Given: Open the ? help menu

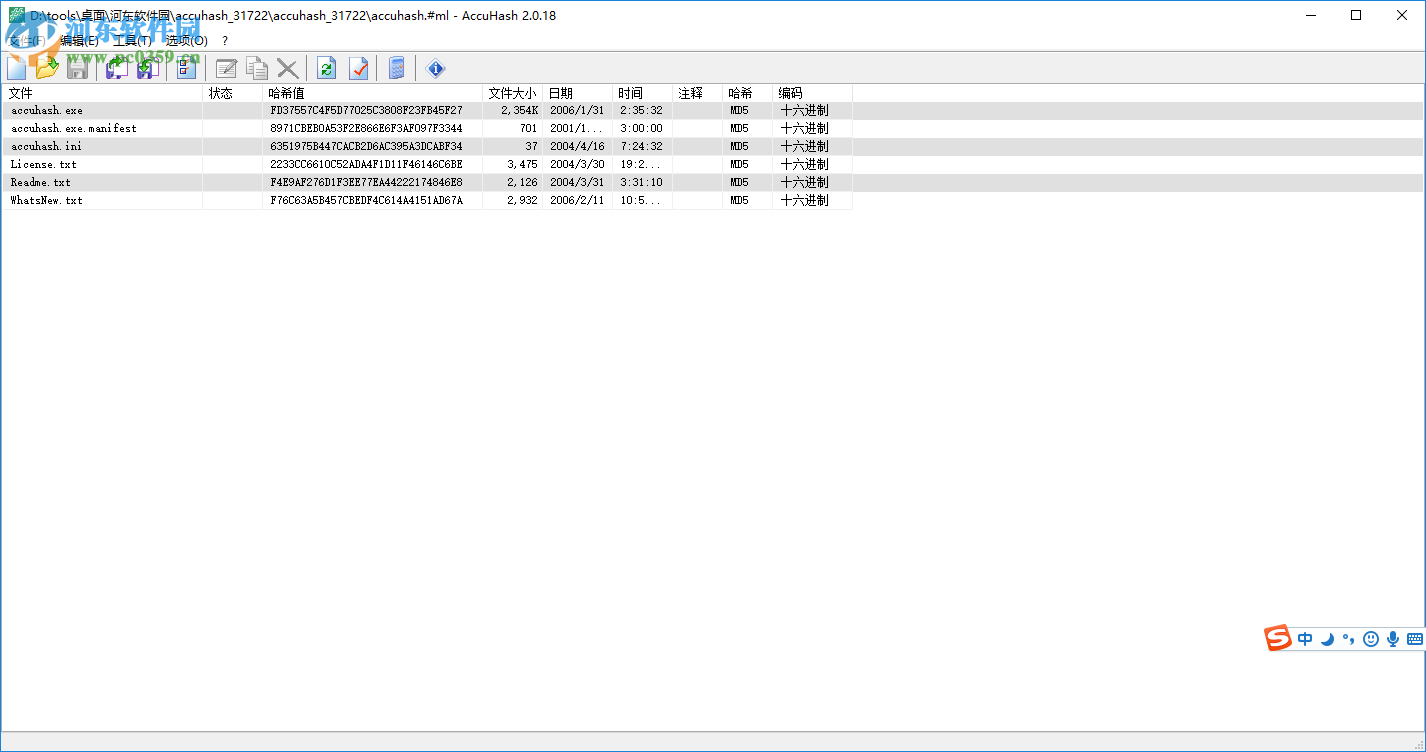Looking at the screenshot, I should [x=225, y=41].
